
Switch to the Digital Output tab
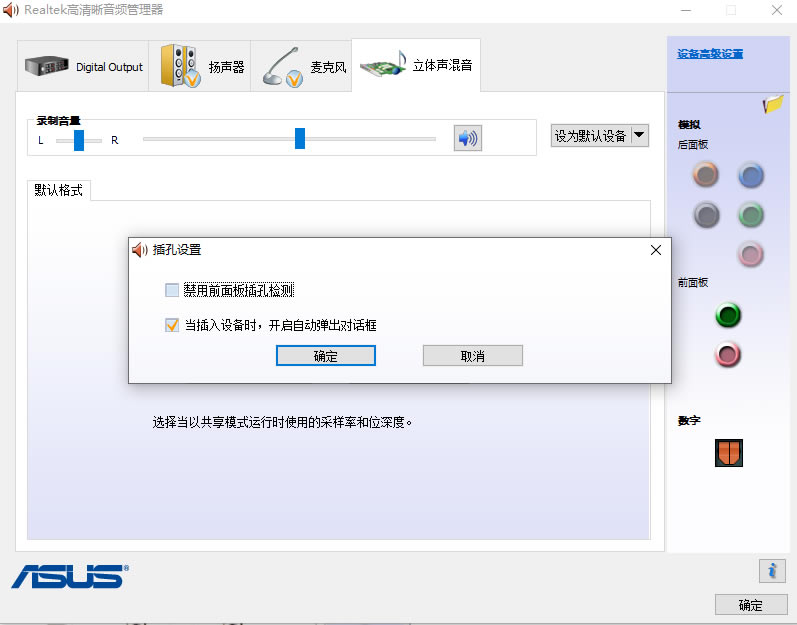pyautogui.click(x=84, y=67)
